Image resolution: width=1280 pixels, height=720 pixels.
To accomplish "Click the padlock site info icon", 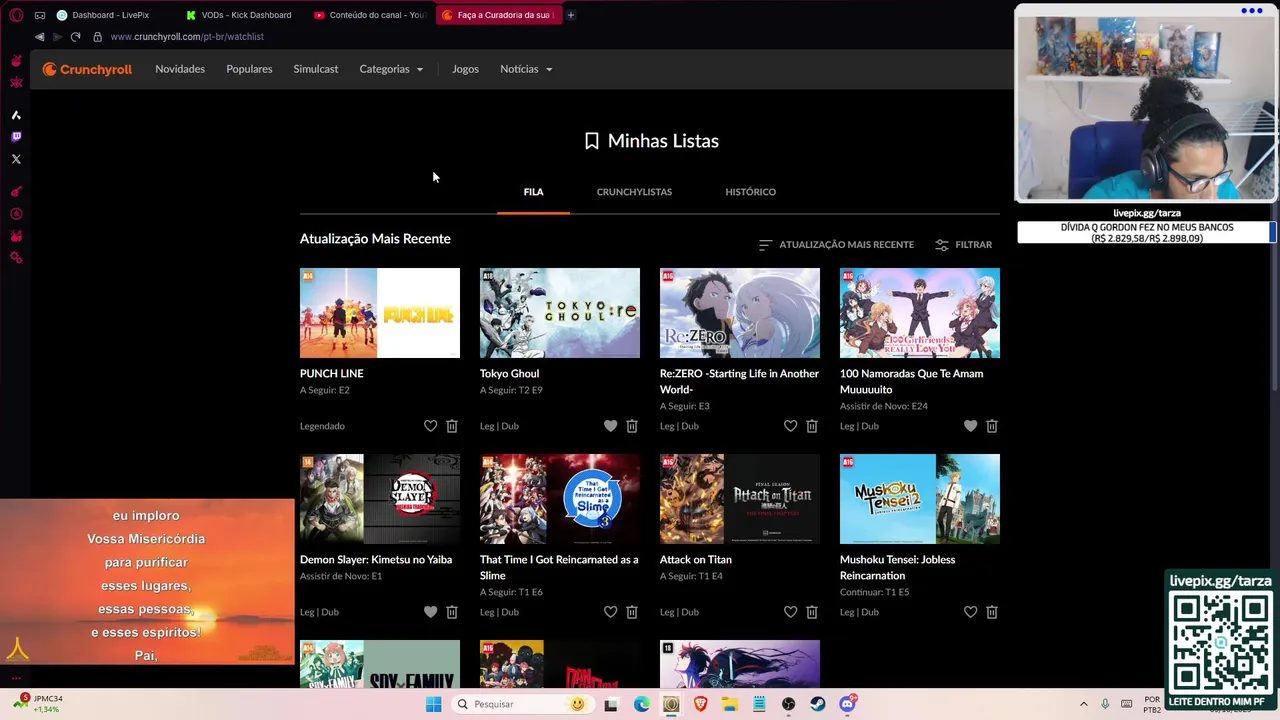I will [x=97, y=37].
